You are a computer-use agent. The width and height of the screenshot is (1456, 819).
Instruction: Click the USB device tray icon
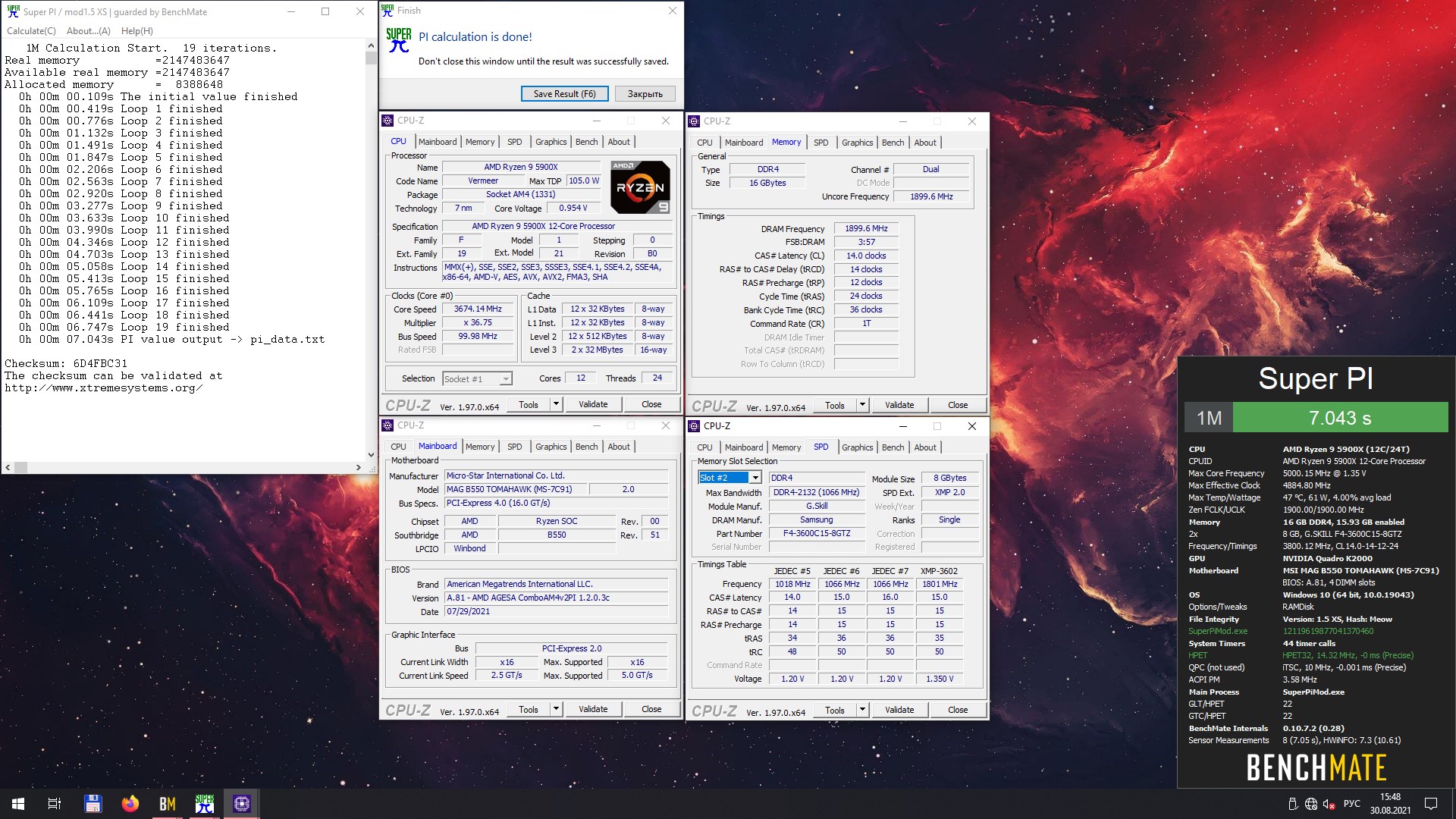[1293, 804]
